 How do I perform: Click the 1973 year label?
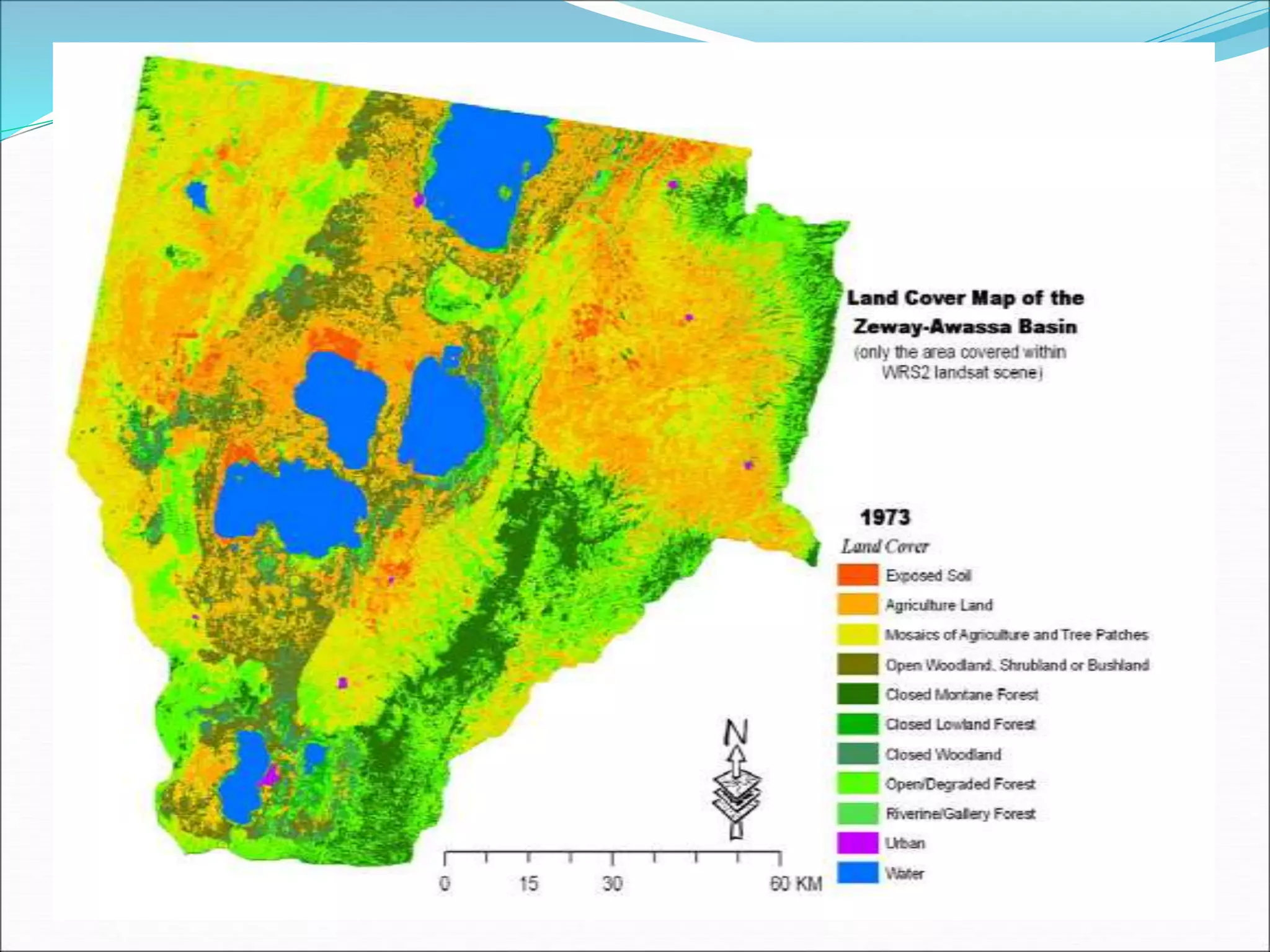click(885, 517)
